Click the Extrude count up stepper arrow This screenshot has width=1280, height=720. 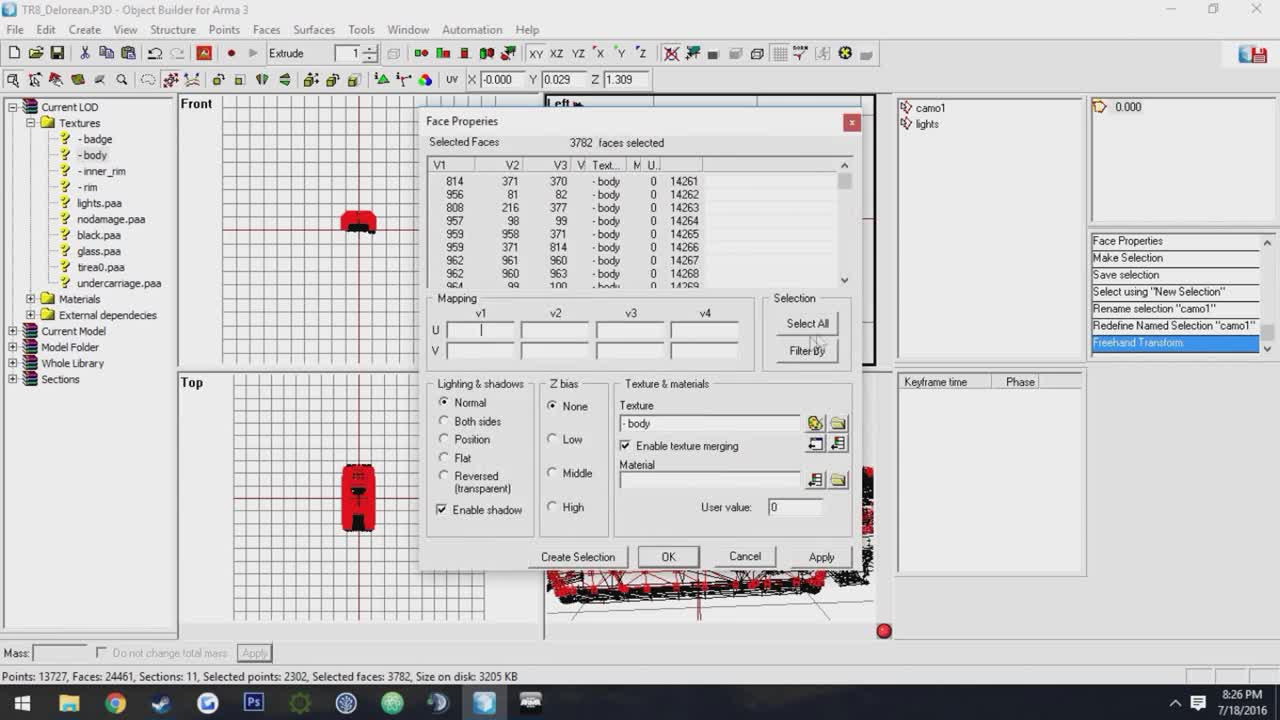(x=367, y=48)
